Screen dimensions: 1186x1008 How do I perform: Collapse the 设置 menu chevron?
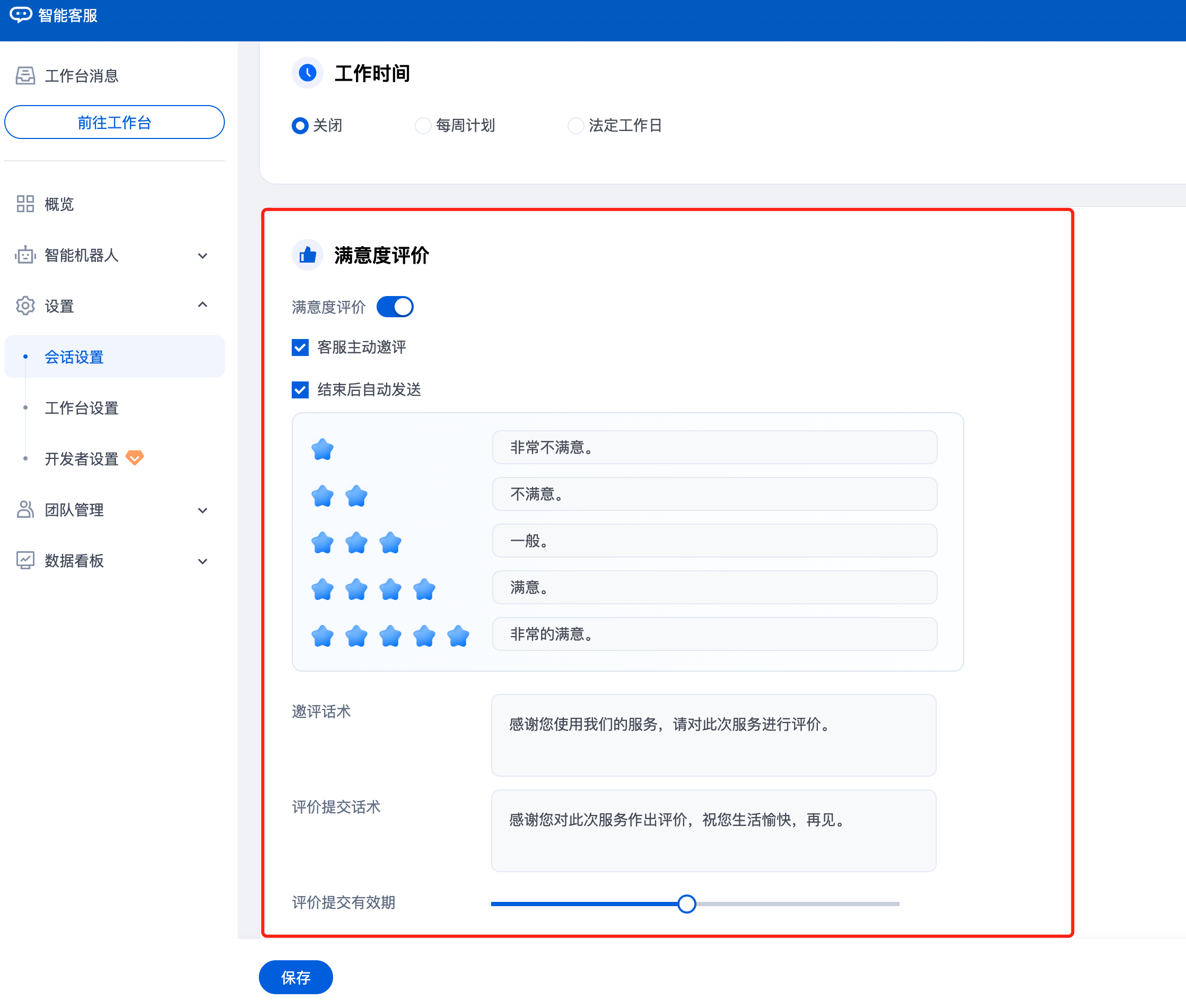point(202,305)
